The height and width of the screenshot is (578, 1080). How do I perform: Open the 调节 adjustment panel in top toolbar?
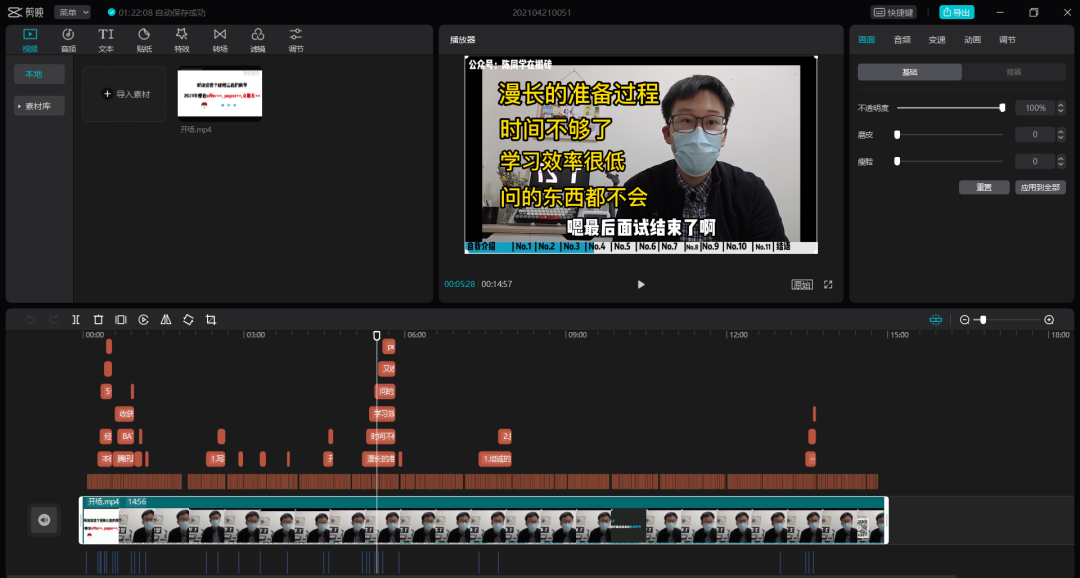(295, 40)
